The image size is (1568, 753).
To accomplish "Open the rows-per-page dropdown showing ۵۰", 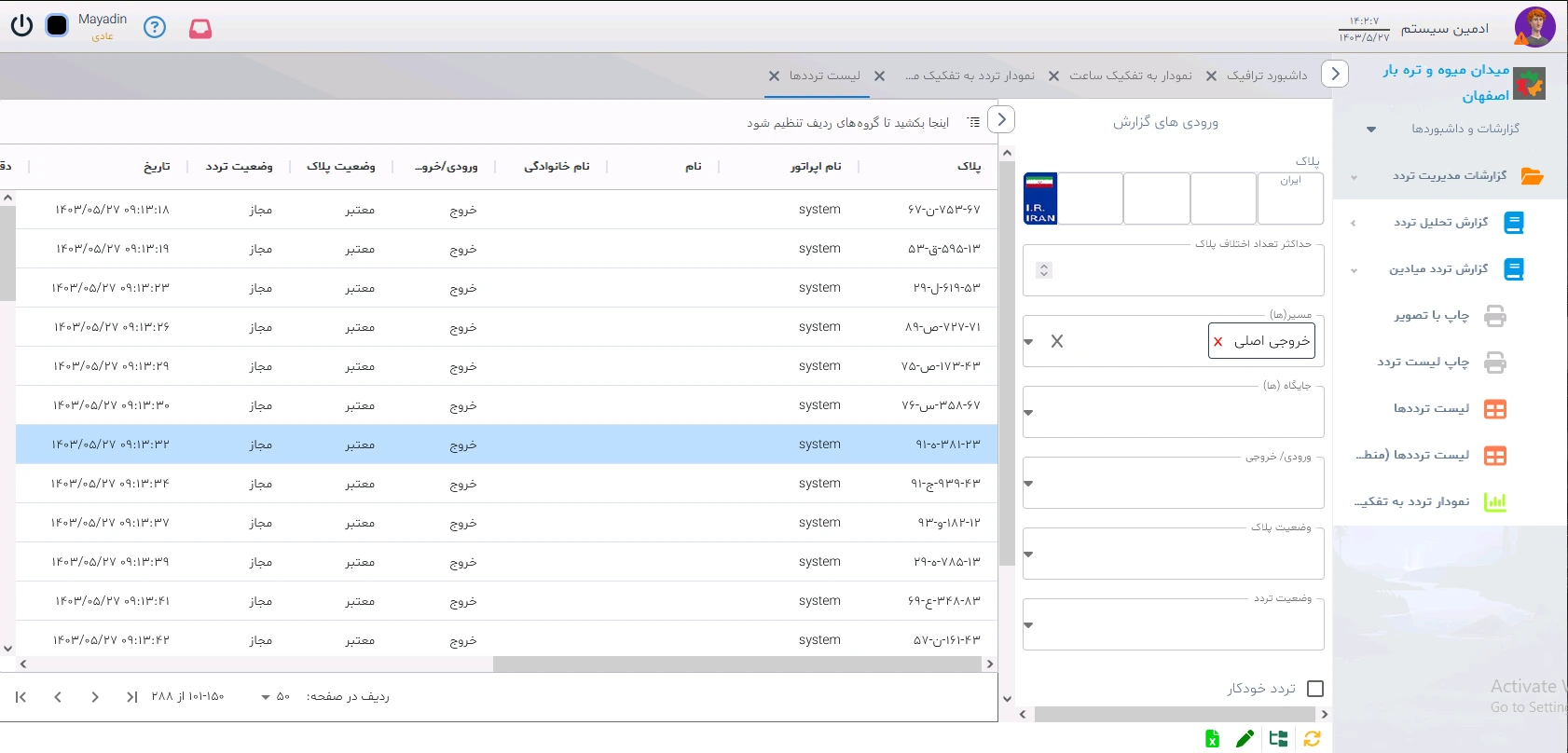I will coord(276,697).
